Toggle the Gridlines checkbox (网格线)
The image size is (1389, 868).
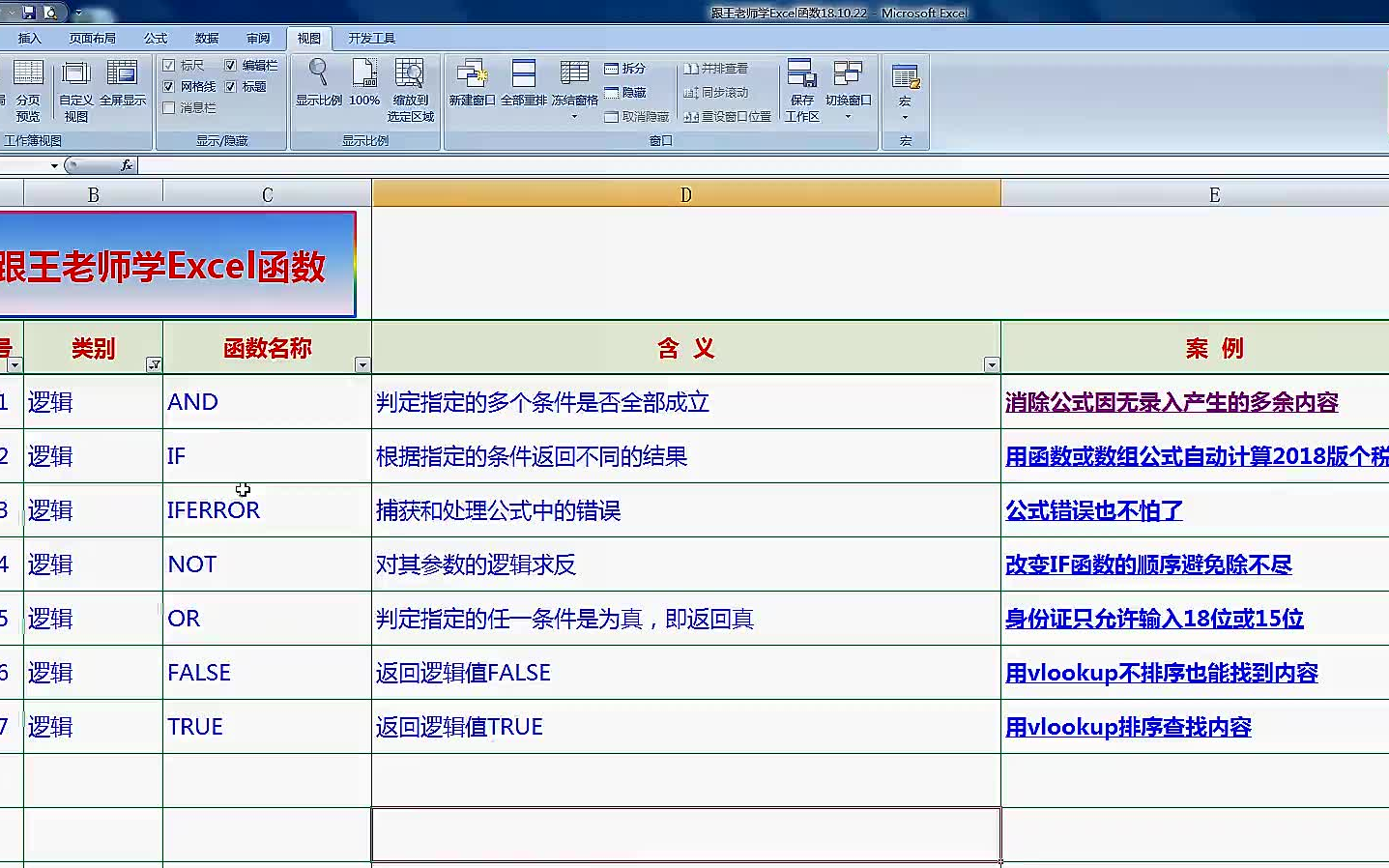[x=169, y=86]
